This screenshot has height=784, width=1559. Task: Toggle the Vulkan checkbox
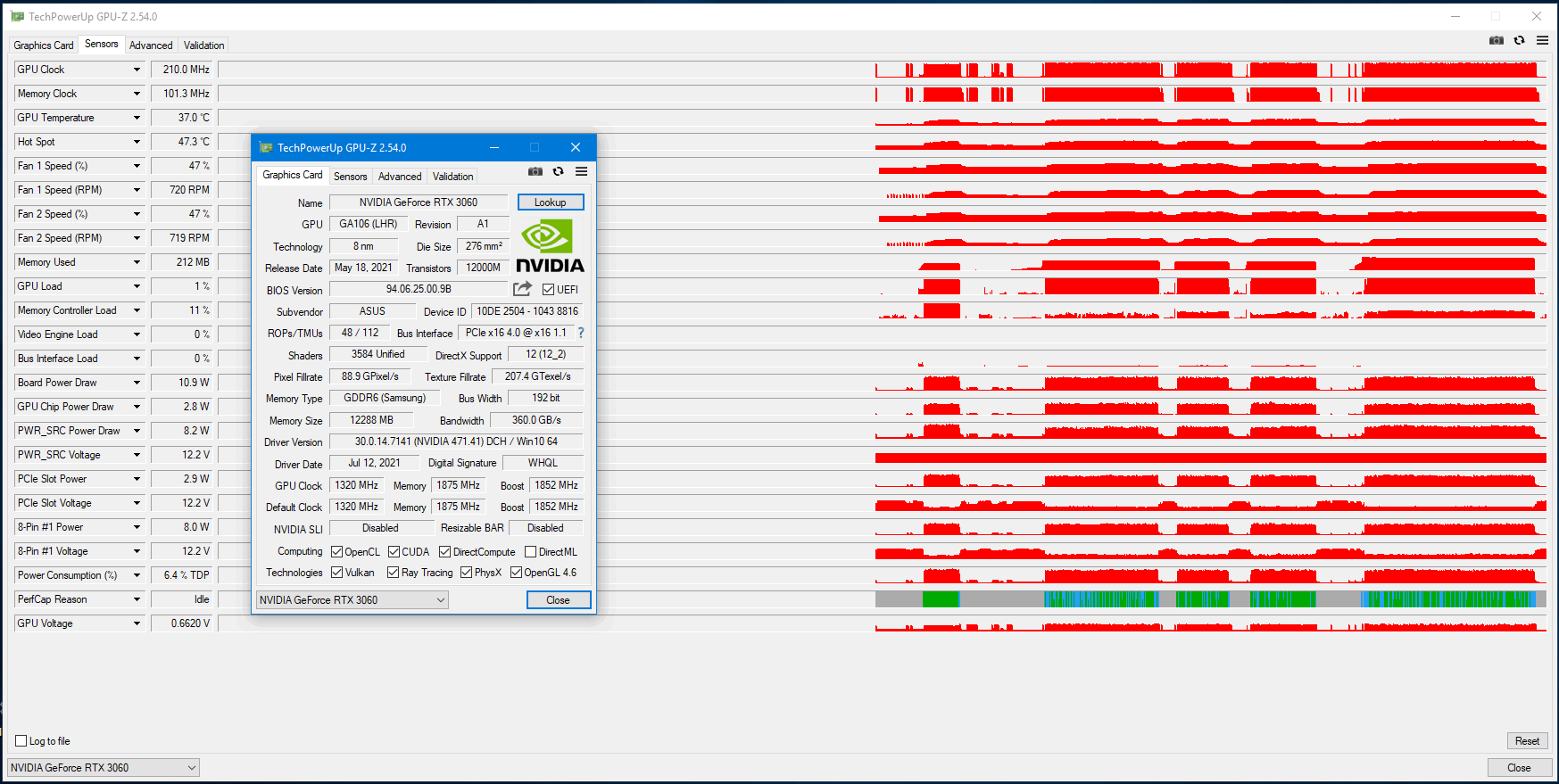pos(336,573)
